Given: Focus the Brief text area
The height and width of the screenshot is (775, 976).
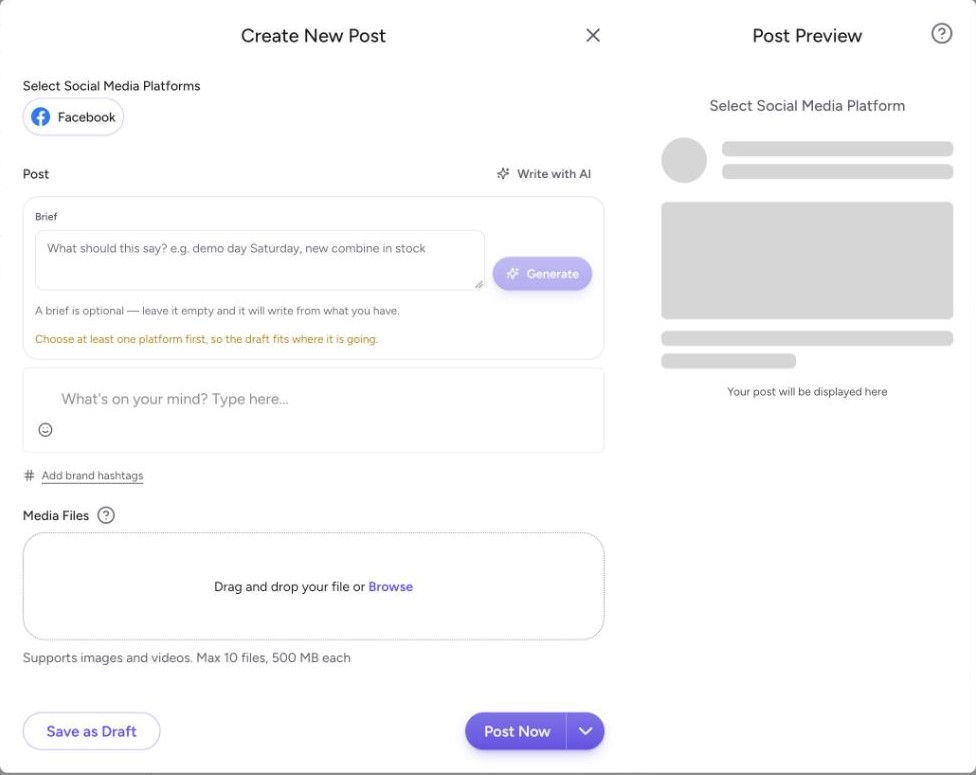Looking at the screenshot, I should click(x=260, y=260).
